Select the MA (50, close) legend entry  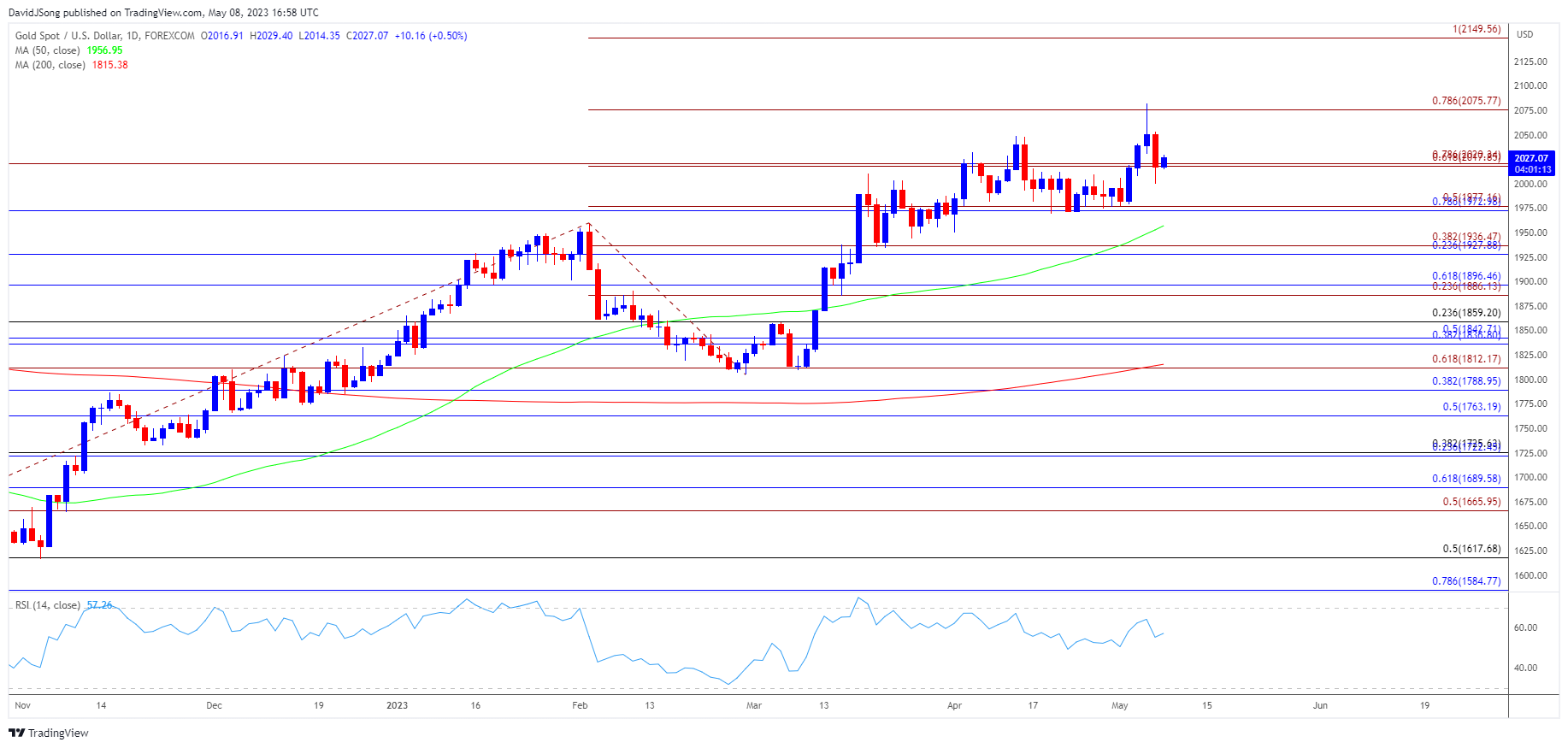48,50
